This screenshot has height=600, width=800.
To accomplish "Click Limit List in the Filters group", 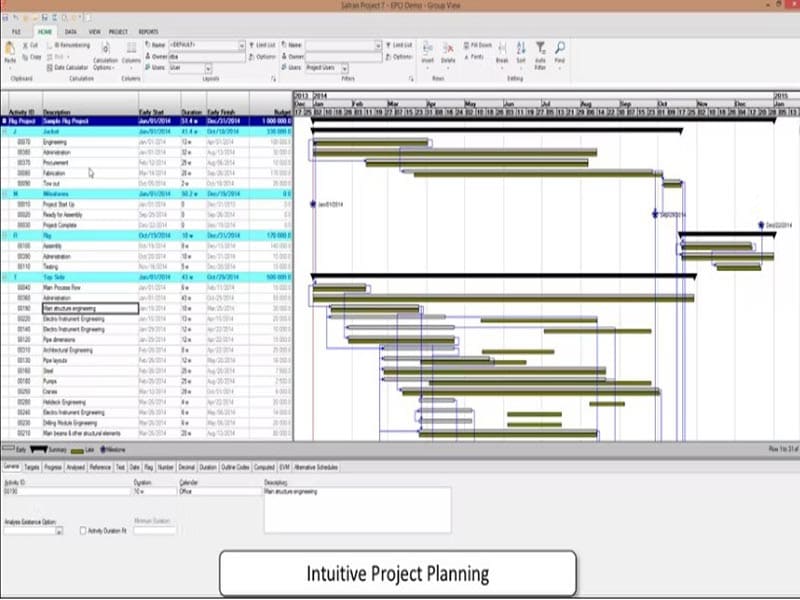I will click(398, 45).
